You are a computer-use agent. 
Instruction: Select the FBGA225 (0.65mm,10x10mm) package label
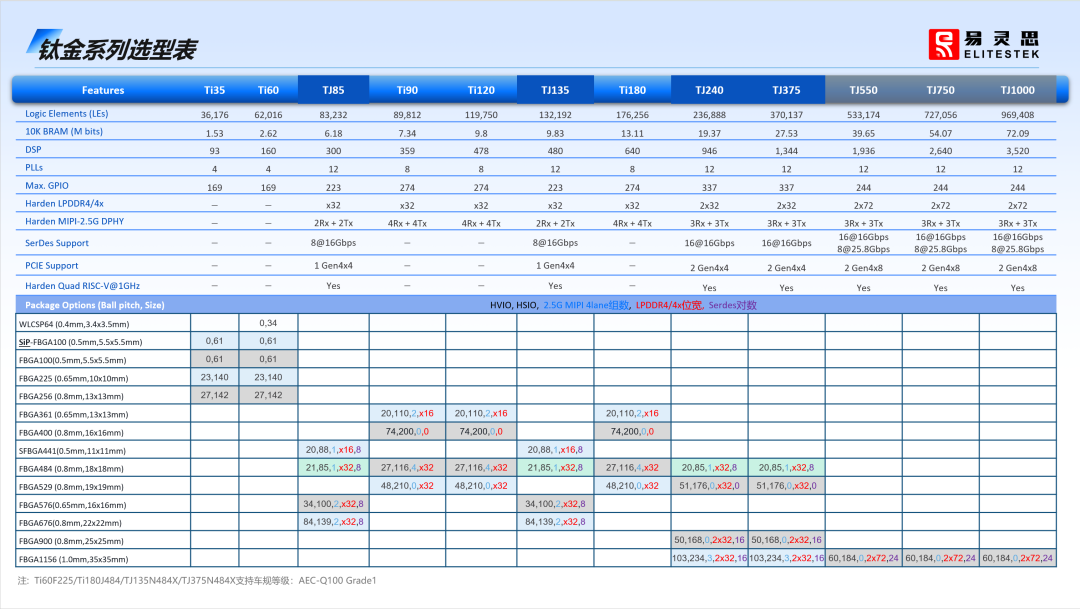(73, 378)
